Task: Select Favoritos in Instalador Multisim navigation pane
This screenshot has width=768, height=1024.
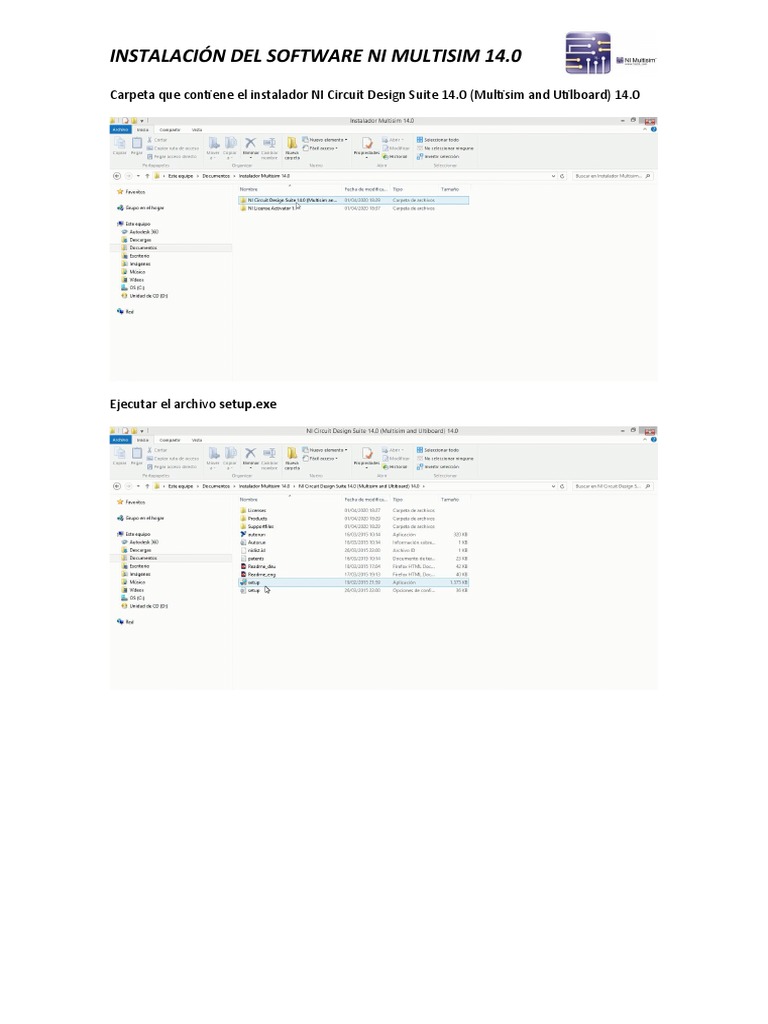Action: pyautogui.click(x=131, y=191)
